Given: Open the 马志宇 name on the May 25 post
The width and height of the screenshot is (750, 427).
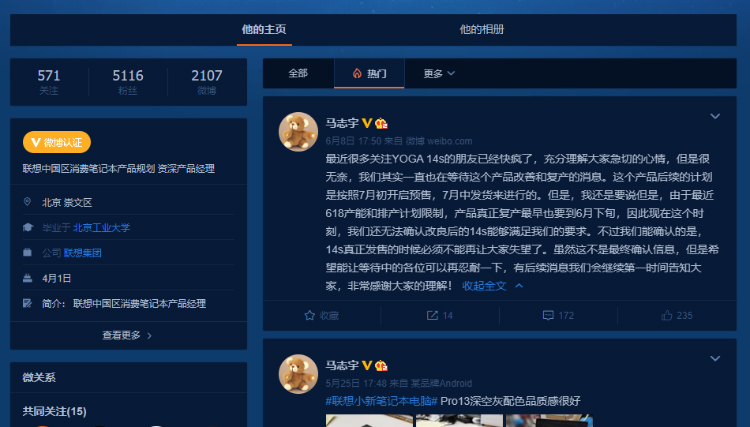Looking at the screenshot, I should coord(342,365).
